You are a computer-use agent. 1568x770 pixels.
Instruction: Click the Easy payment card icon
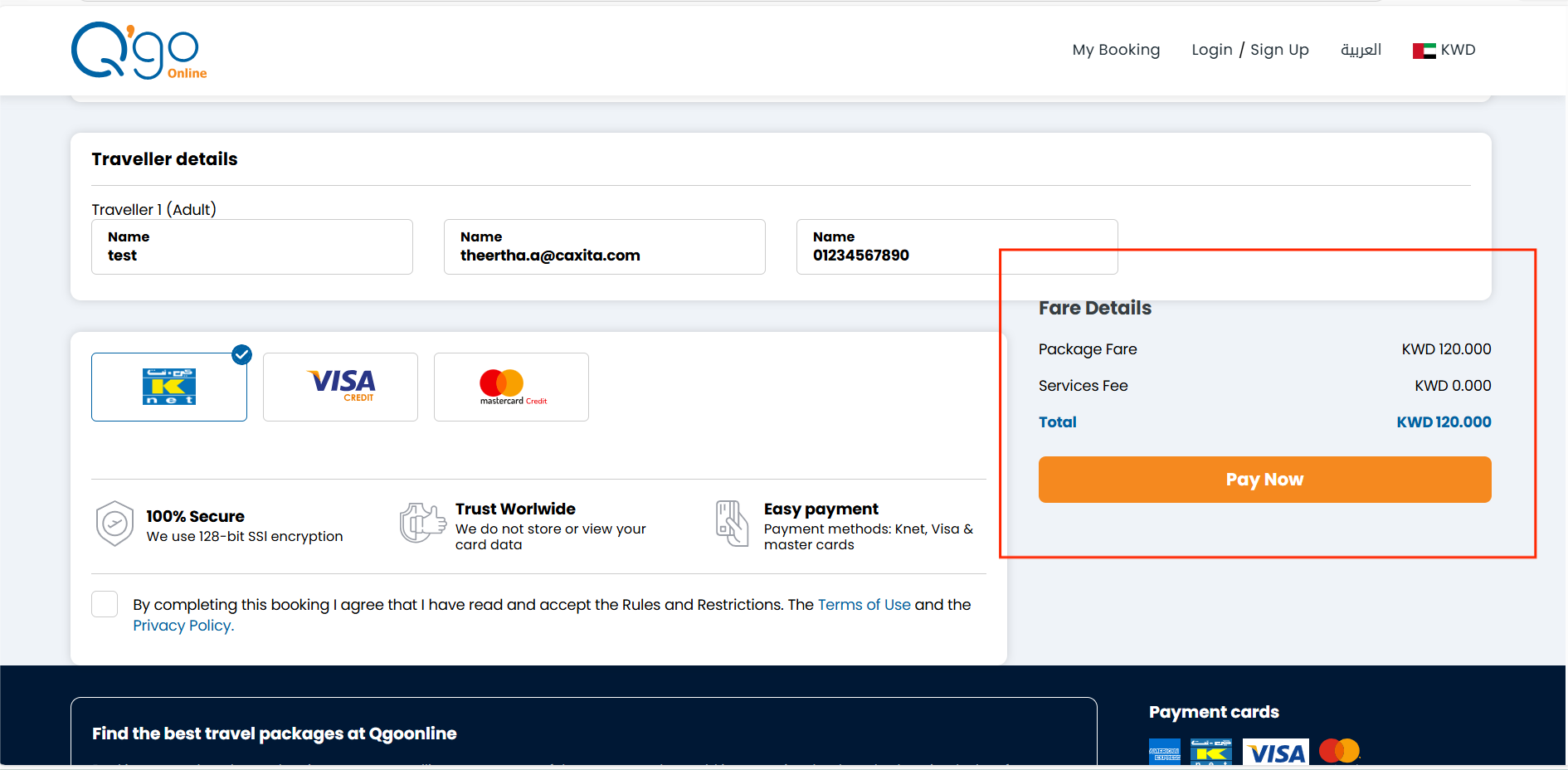pos(732,524)
